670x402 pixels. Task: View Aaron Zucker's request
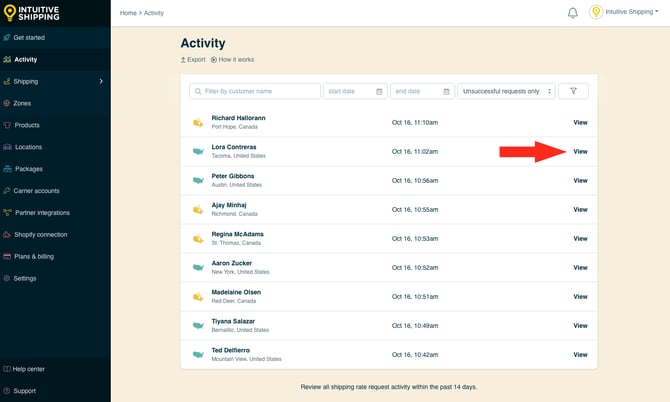[580, 268]
